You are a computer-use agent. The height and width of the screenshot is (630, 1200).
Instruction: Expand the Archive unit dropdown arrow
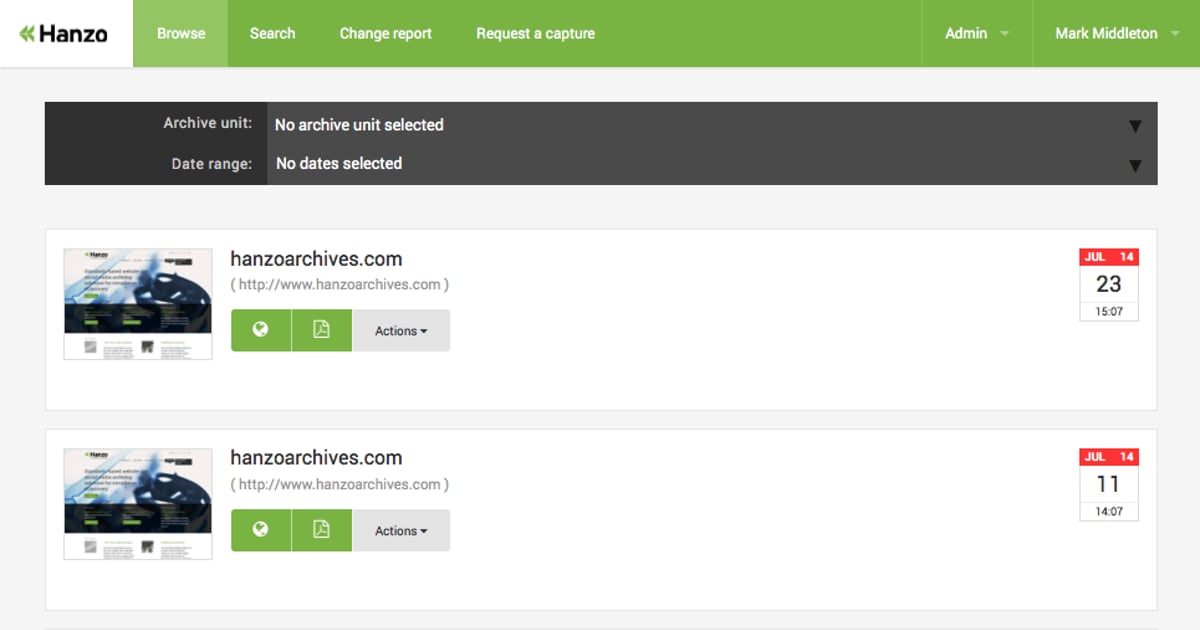pyautogui.click(x=1135, y=126)
